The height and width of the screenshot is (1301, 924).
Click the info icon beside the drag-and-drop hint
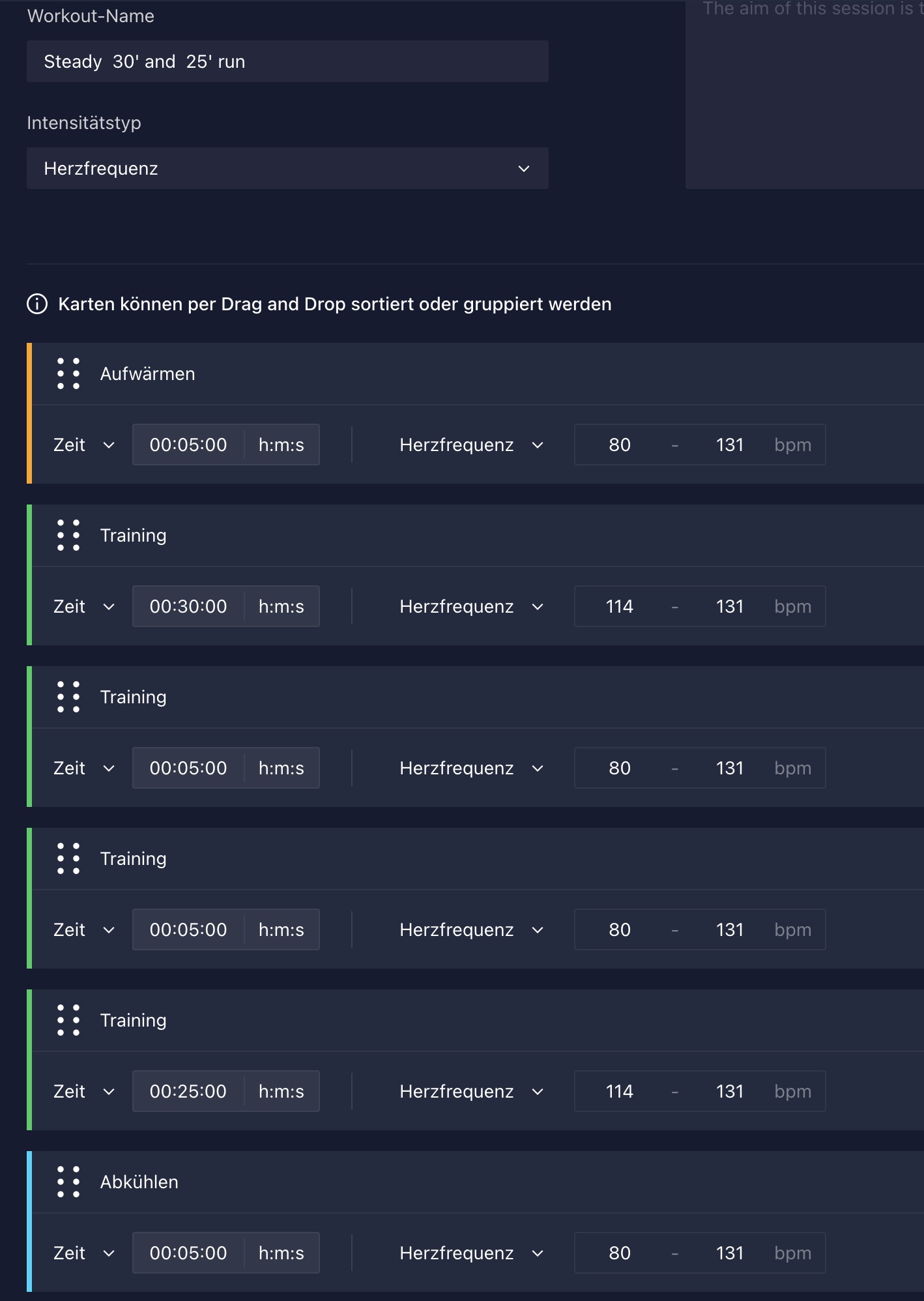pyautogui.click(x=37, y=304)
